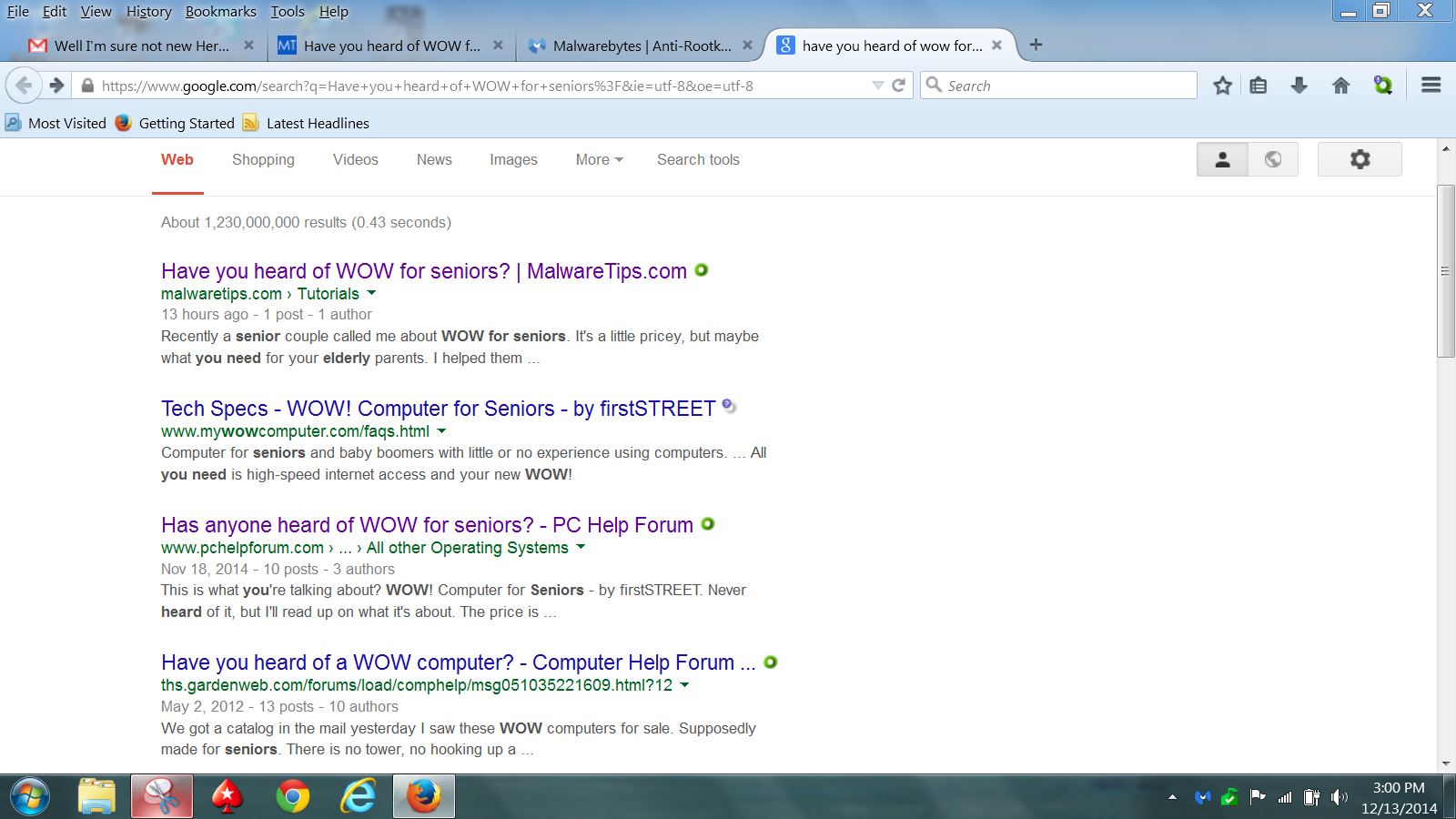The height and width of the screenshot is (819, 1456).
Task: Switch to Firefox on the taskbar
Action: 424,797
